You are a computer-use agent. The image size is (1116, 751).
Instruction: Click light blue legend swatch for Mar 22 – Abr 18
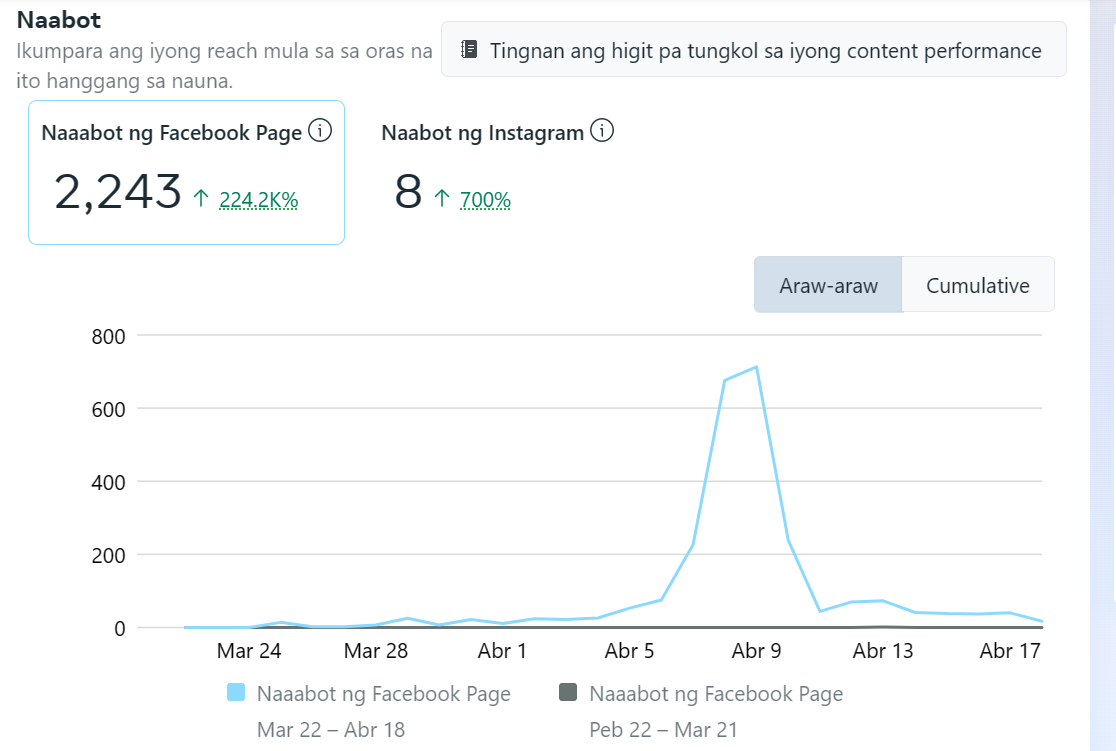236,693
